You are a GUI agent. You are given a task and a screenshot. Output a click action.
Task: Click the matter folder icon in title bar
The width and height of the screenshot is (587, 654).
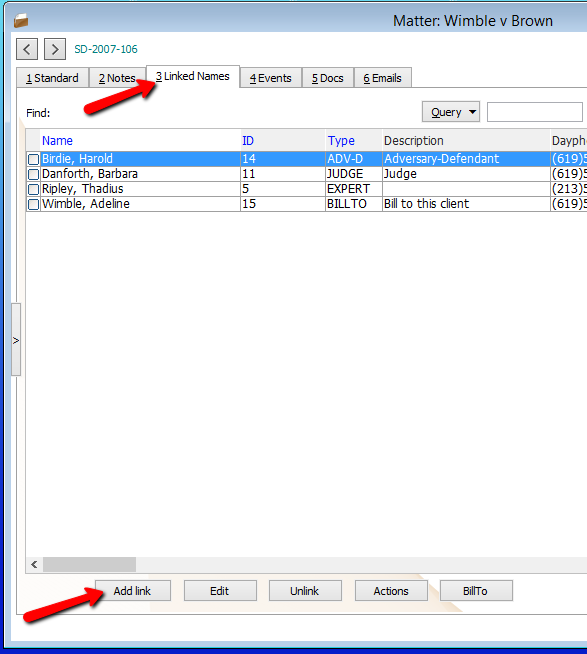pos(21,20)
